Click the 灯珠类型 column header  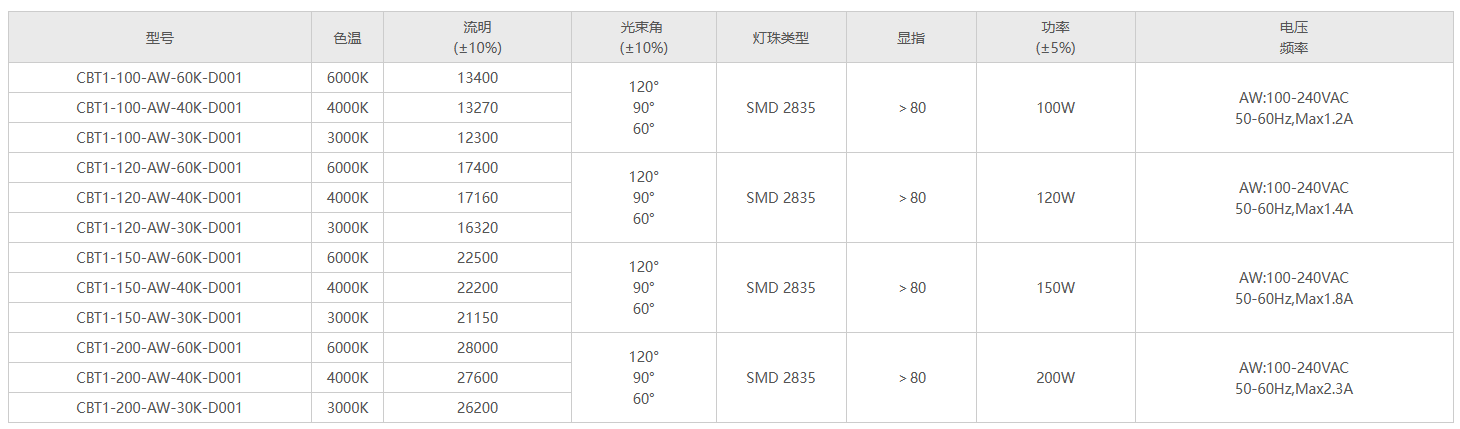780,38
